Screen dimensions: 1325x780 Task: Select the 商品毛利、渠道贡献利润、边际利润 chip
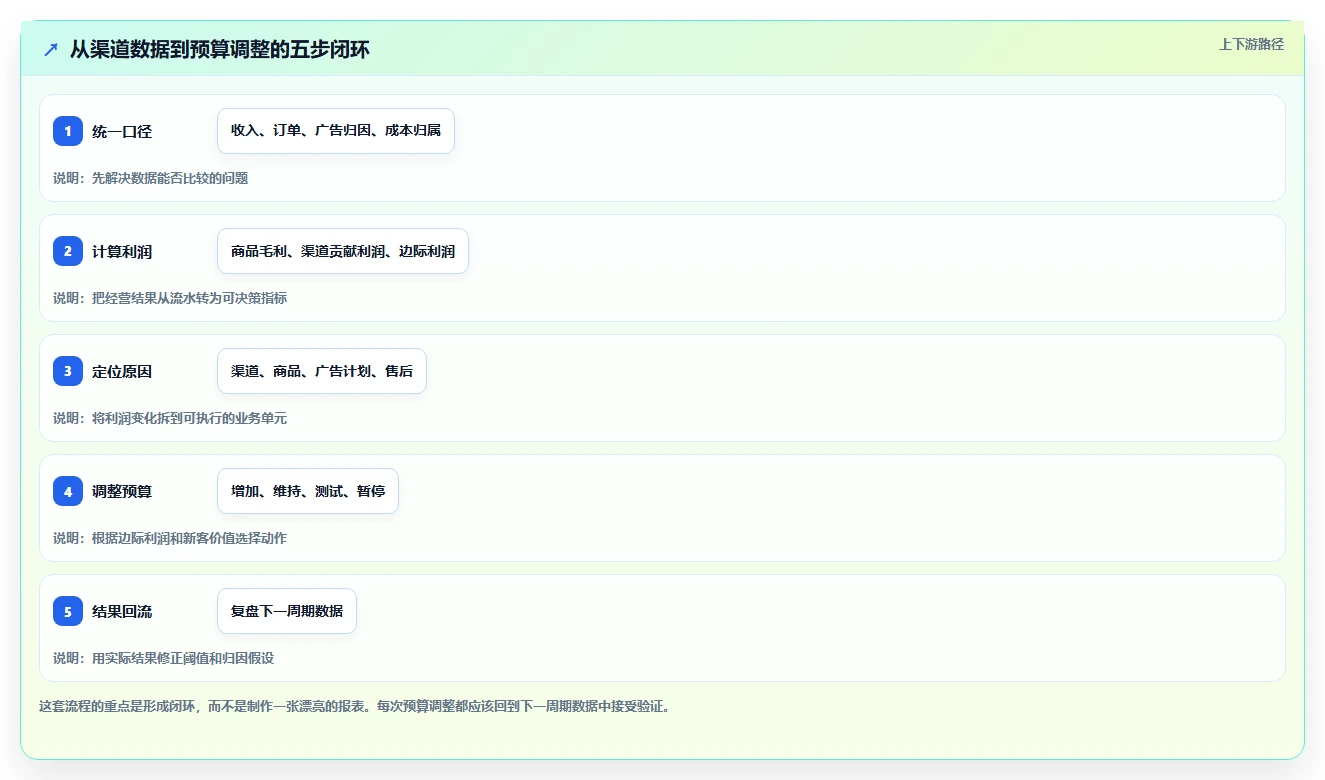pyautogui.click(x=343, y=251)
